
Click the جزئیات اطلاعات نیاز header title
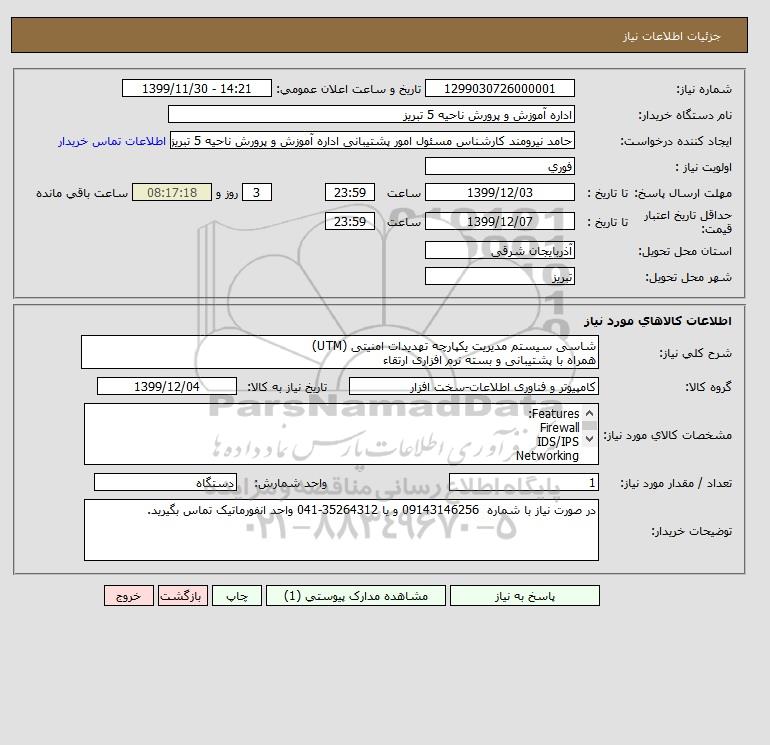[671, 36]
